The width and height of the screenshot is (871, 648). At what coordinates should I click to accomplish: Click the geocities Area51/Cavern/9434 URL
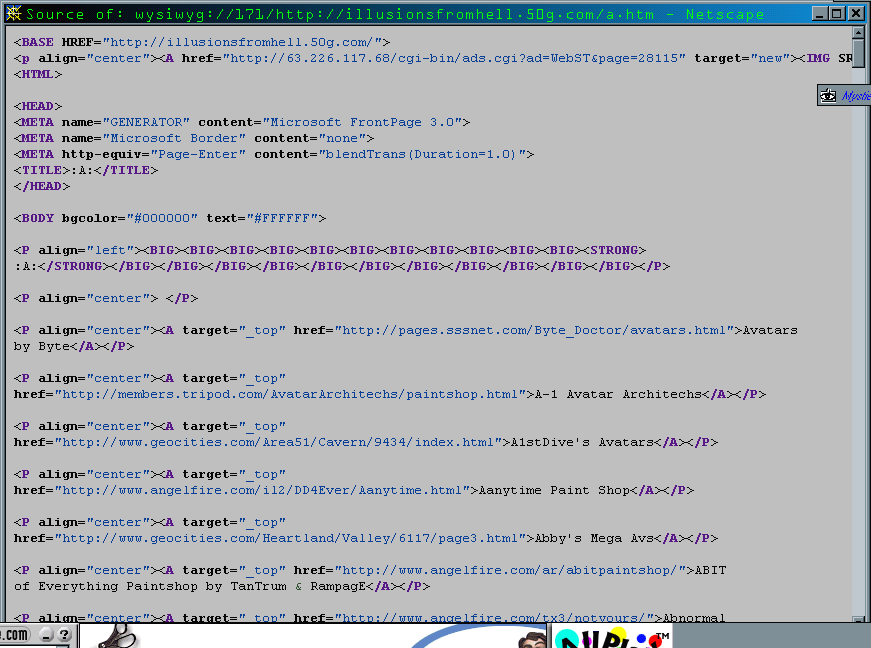pos(278,443)
